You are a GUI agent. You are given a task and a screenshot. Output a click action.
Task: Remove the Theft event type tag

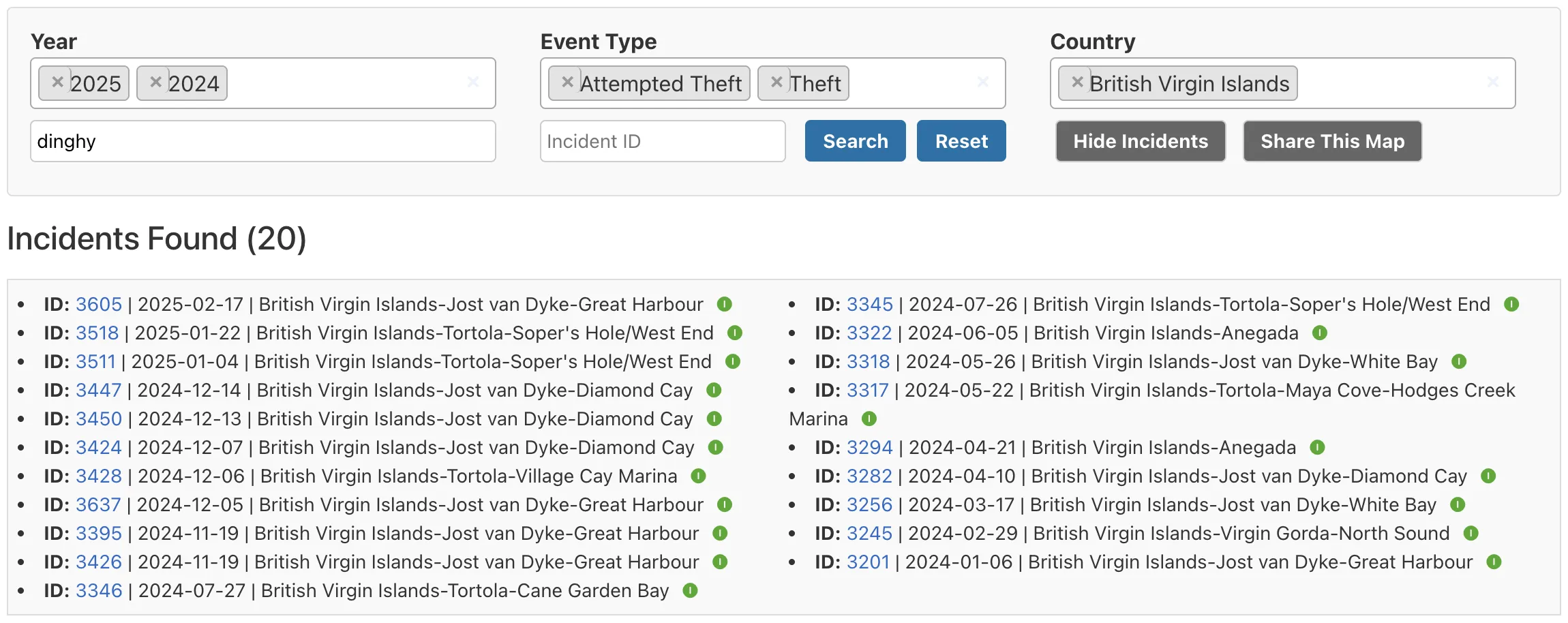click(x=777, y=82)
